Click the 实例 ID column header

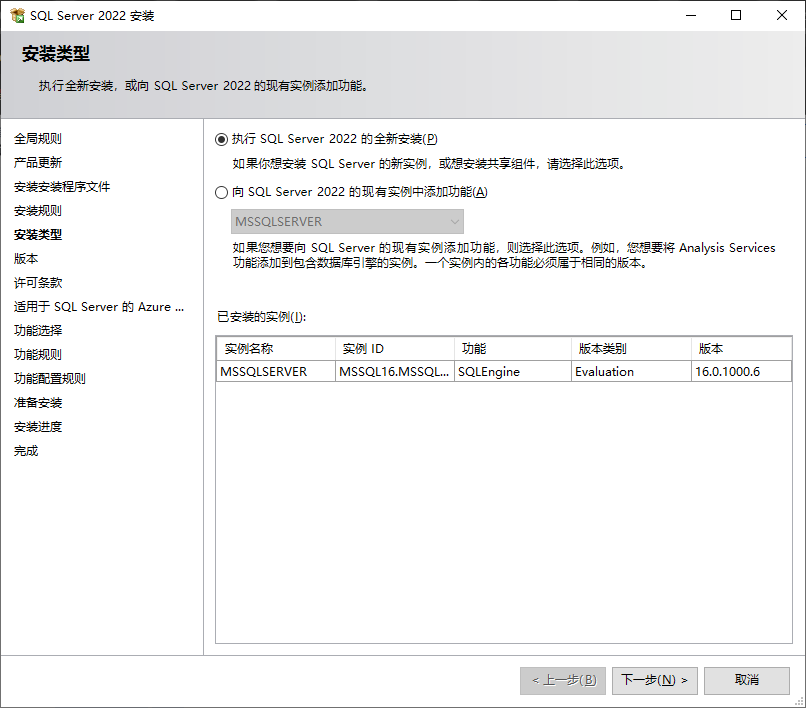(x=363, y=349)
